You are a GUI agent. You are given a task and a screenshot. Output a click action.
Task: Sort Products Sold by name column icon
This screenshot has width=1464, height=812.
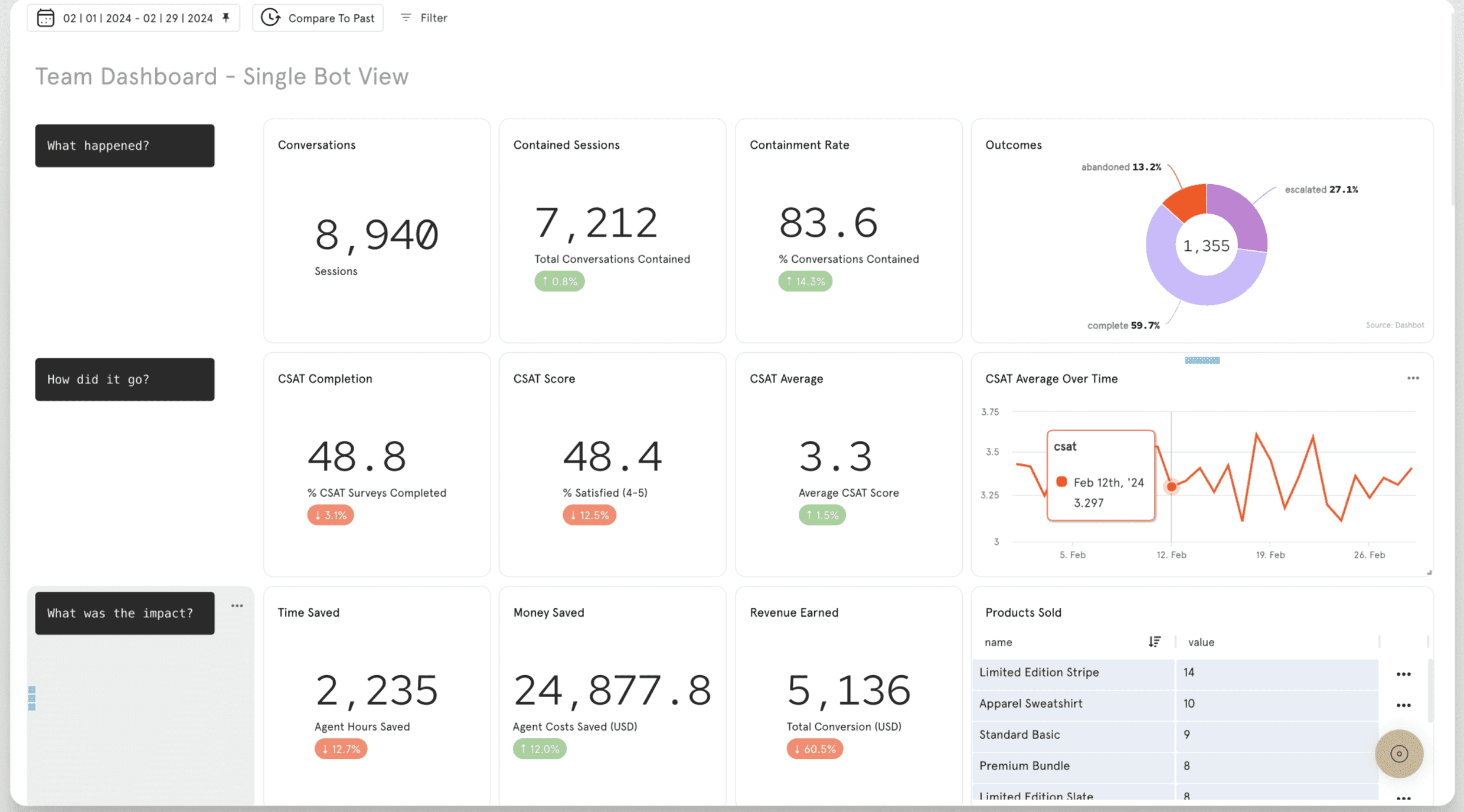click(x=1155, y=642)
